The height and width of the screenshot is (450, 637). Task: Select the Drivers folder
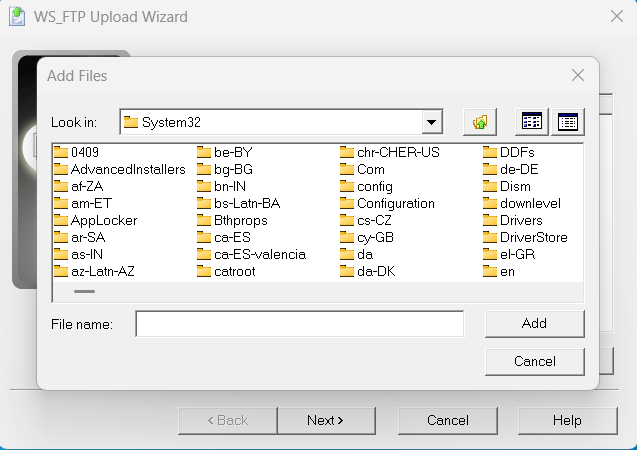pyautogui.click(x=513, y=221)
